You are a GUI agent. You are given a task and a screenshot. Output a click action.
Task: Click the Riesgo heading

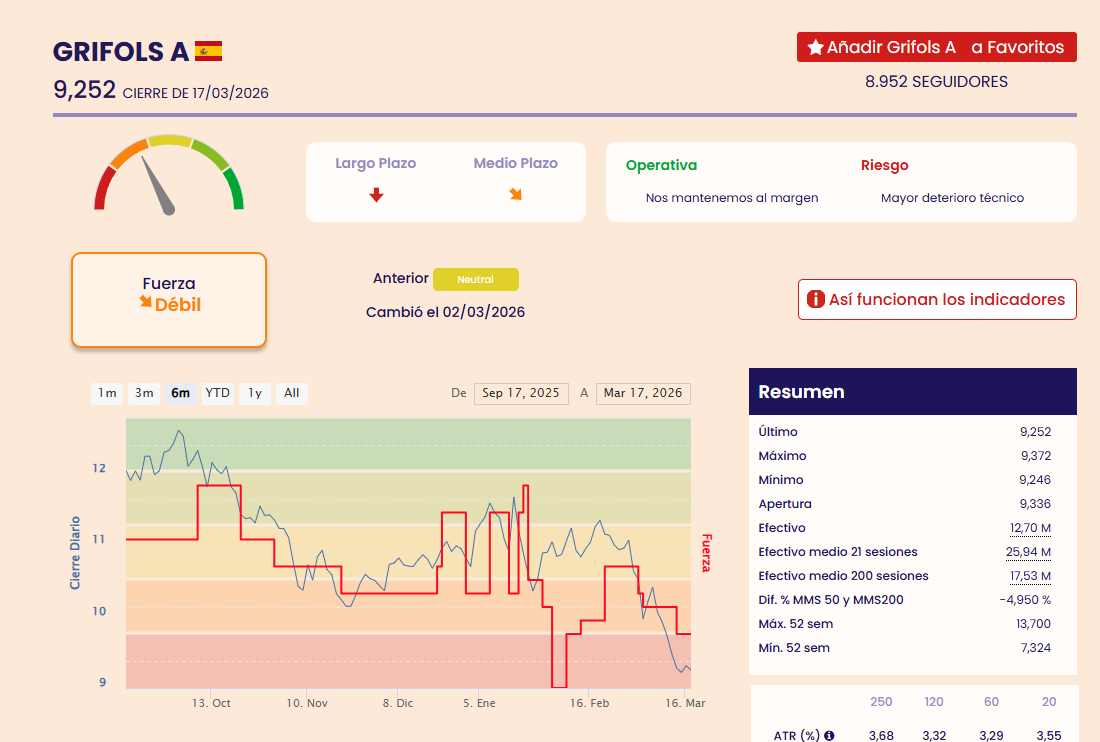click(885, 166)
